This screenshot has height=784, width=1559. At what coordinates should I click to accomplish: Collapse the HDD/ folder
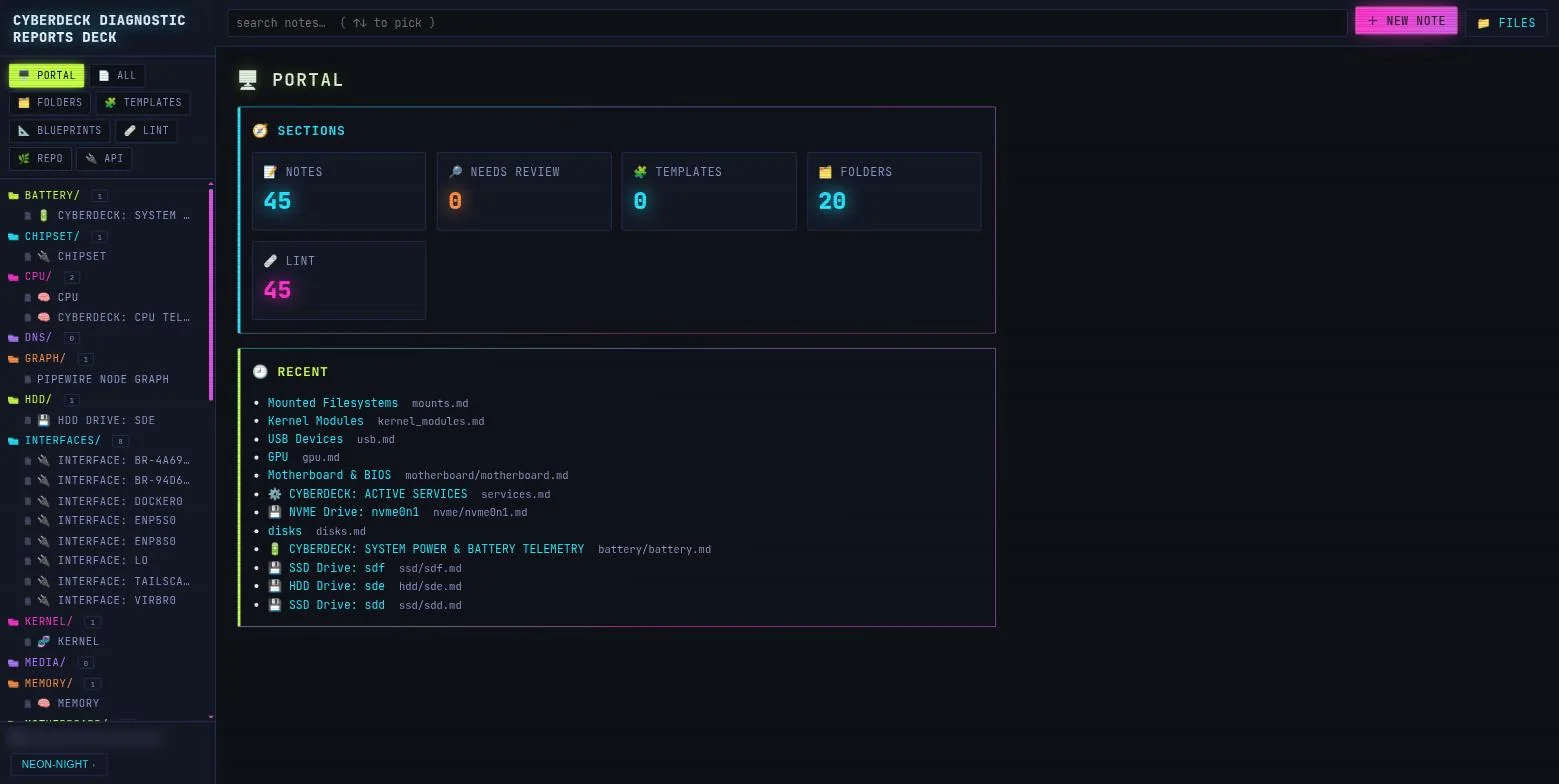click(x=38, y=400)
